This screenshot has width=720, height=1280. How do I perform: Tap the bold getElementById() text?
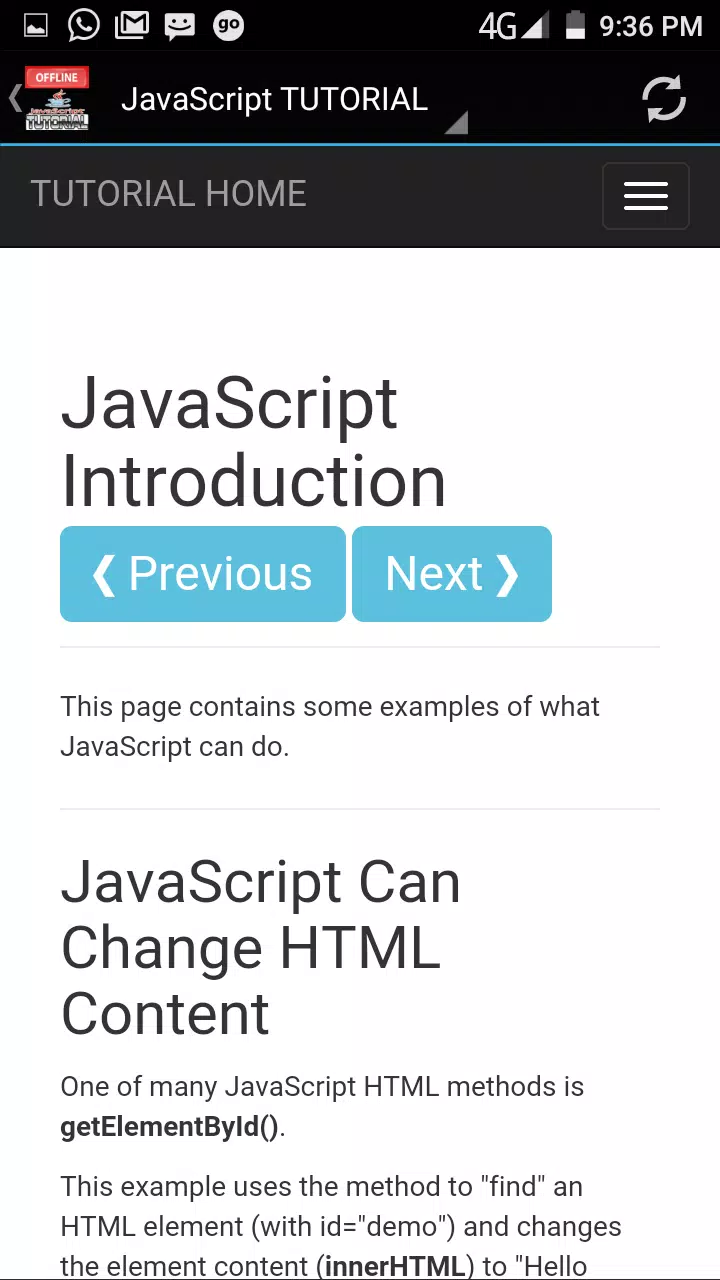click(170, 1127)
